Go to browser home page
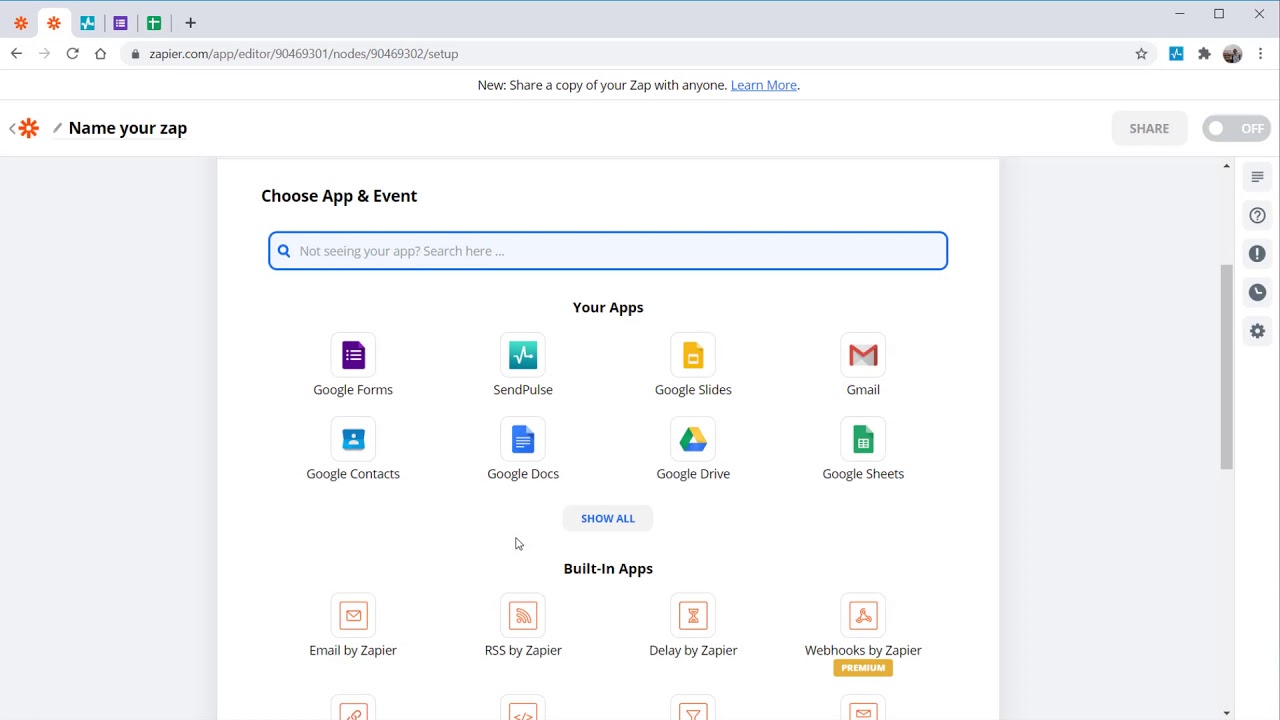This screenshot has width=1280, height=720. pyautogui.click(x=100, y=54)
